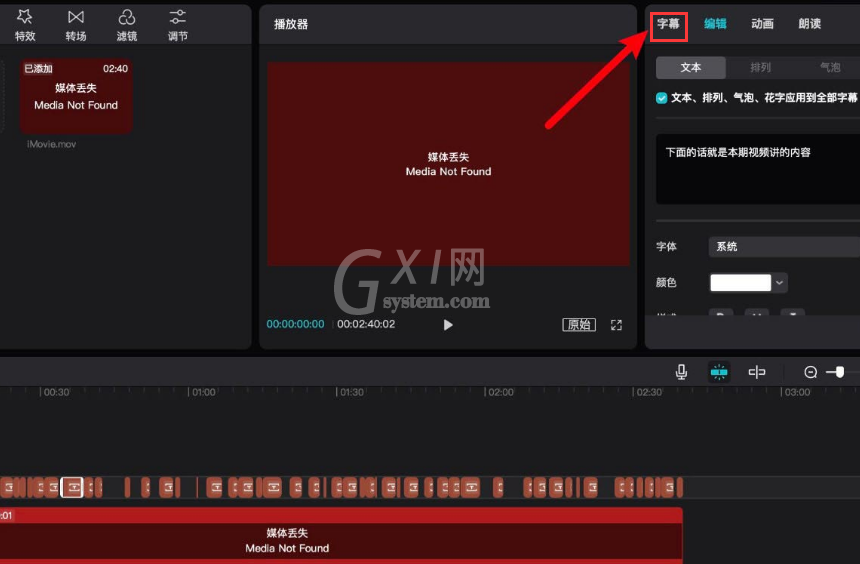Click the 播放器 player title
The width and height of the screenshot is (860, 564).
pyautogui.click(x=291, y=24)
